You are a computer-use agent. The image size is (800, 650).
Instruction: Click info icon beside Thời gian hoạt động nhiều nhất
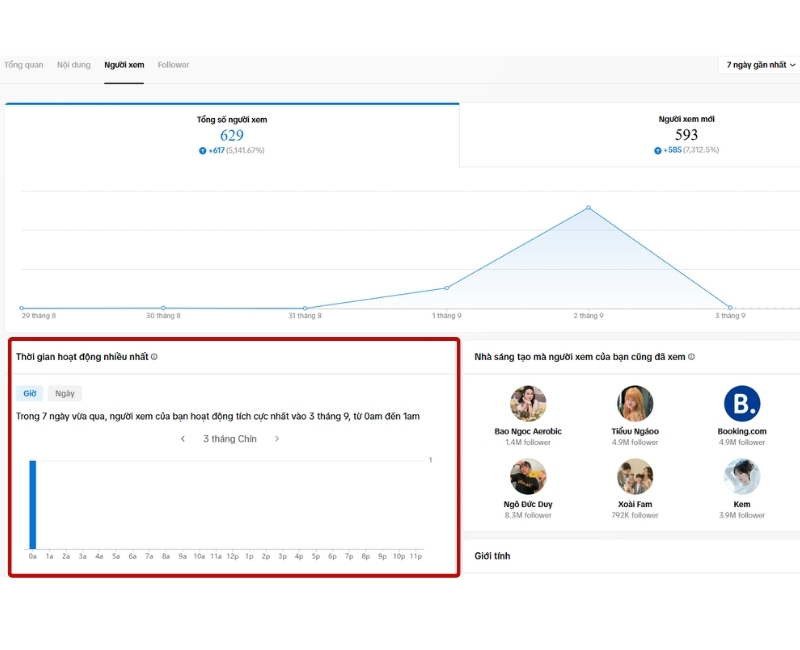pos(154,357)
